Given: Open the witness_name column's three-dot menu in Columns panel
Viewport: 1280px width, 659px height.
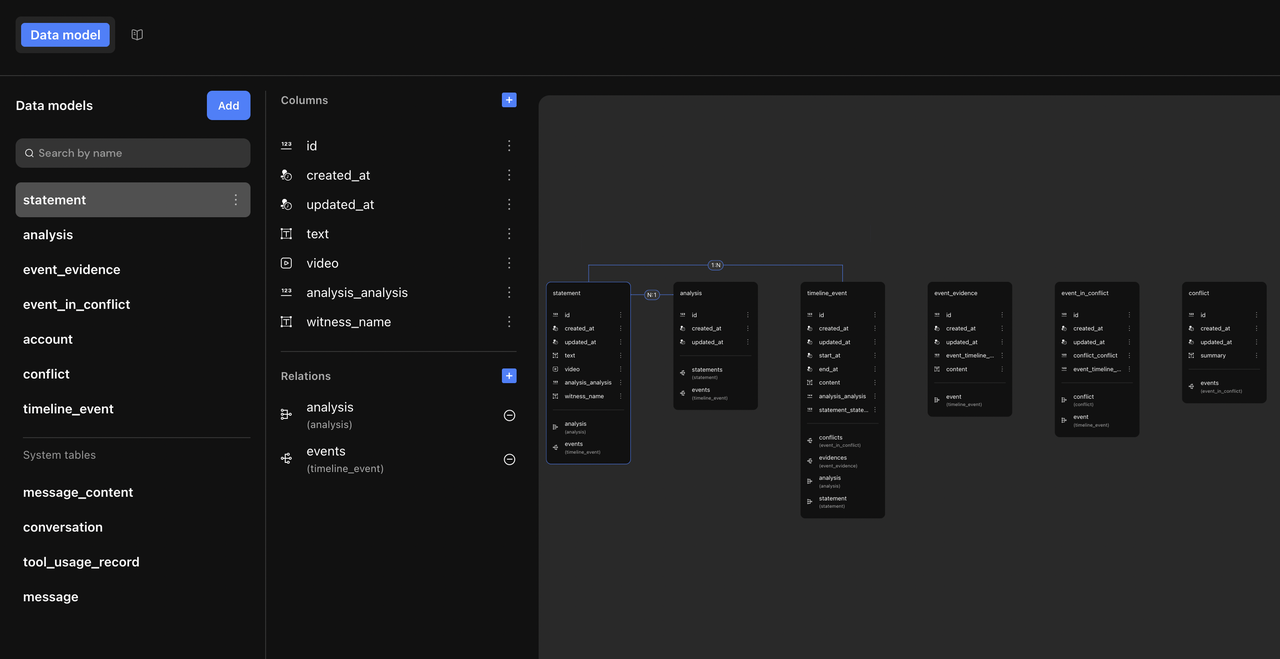Looking at the screenshot, I should point(509,322).
